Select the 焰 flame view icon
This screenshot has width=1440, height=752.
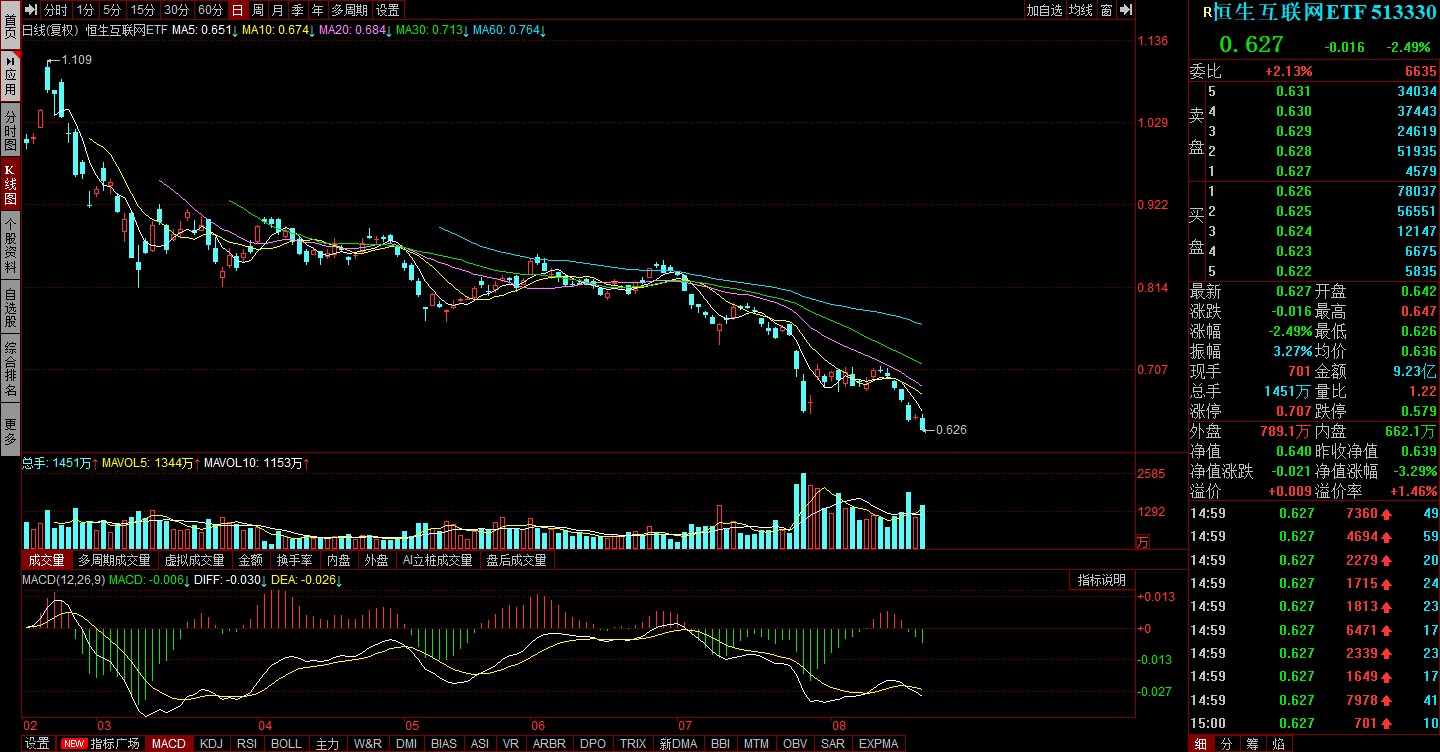point(1278,743)
